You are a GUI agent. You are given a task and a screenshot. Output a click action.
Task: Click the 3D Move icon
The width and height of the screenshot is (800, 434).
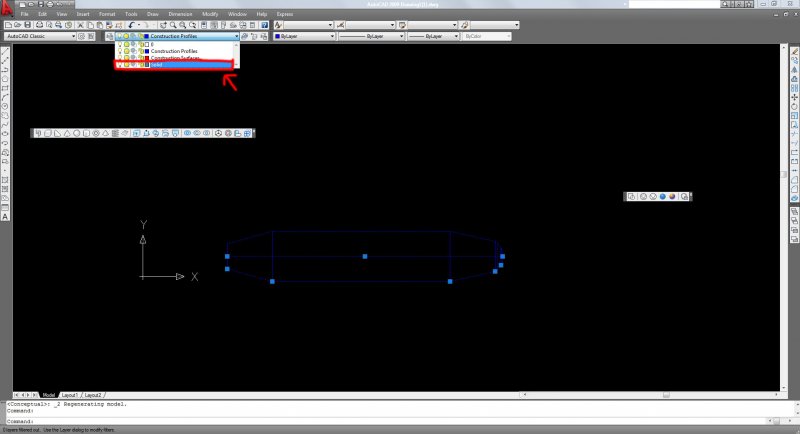(218, 133)
